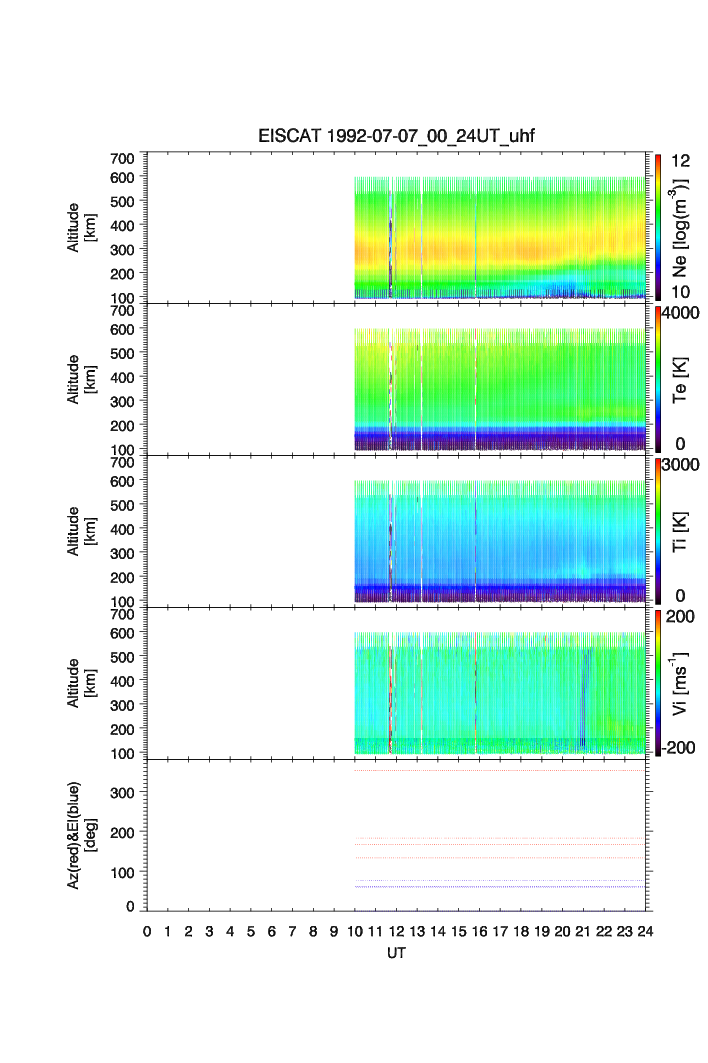Click the Te color bar maximum value 4000
Screen dimensions: 708x1063
tap(680, 313)
